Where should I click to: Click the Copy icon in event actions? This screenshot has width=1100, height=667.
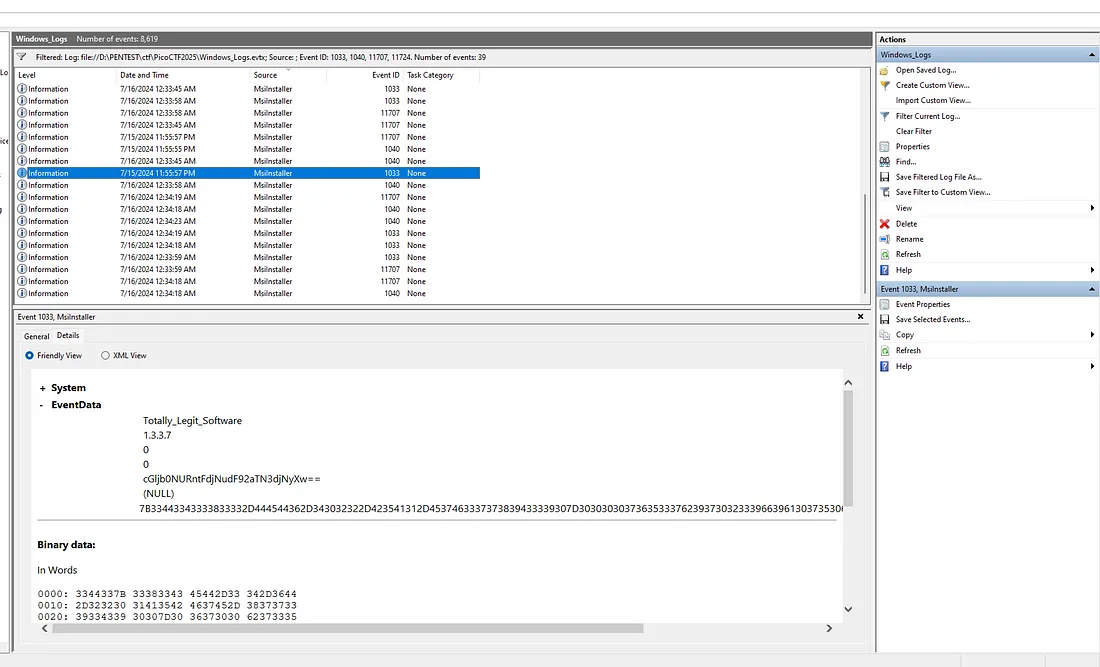tap(885, 335)
